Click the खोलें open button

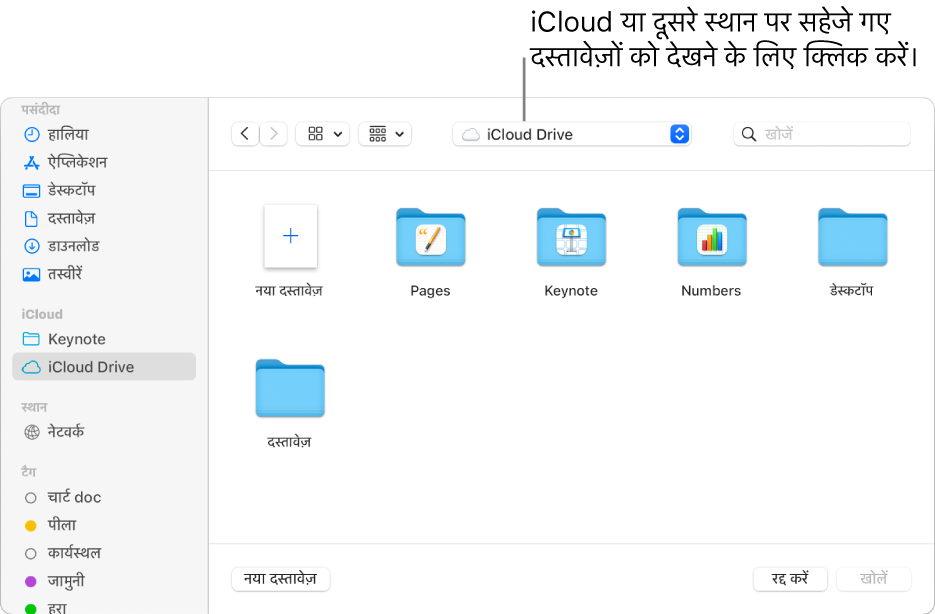(874, 579)
